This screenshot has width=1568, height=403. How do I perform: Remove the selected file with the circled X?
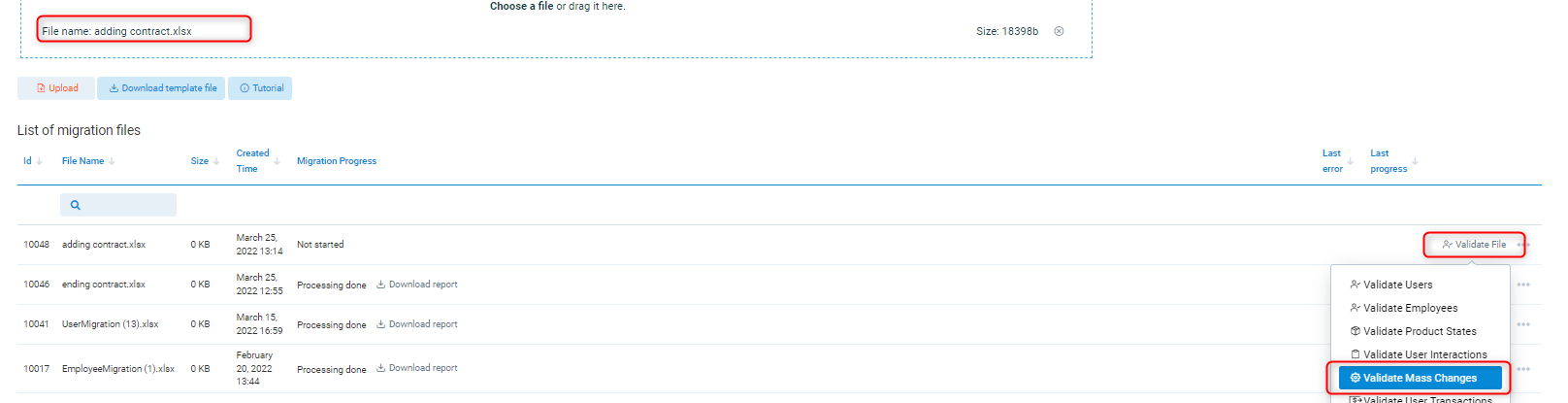(1059, 31)
